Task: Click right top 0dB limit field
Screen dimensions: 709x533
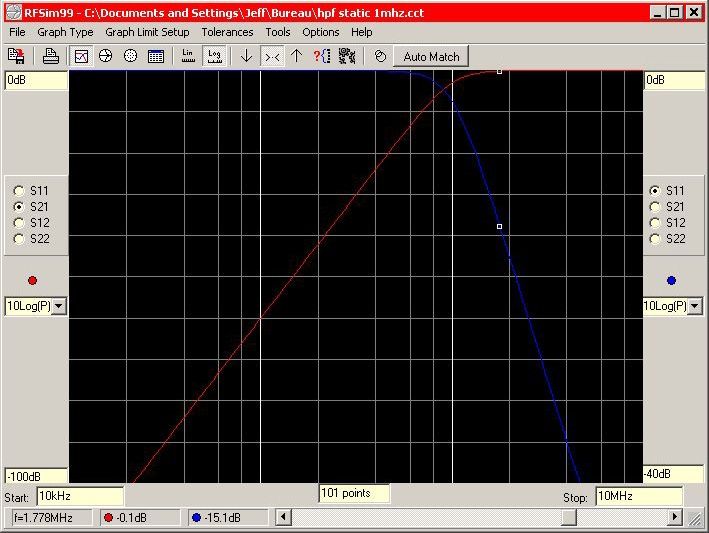Action: coord(674,80)
